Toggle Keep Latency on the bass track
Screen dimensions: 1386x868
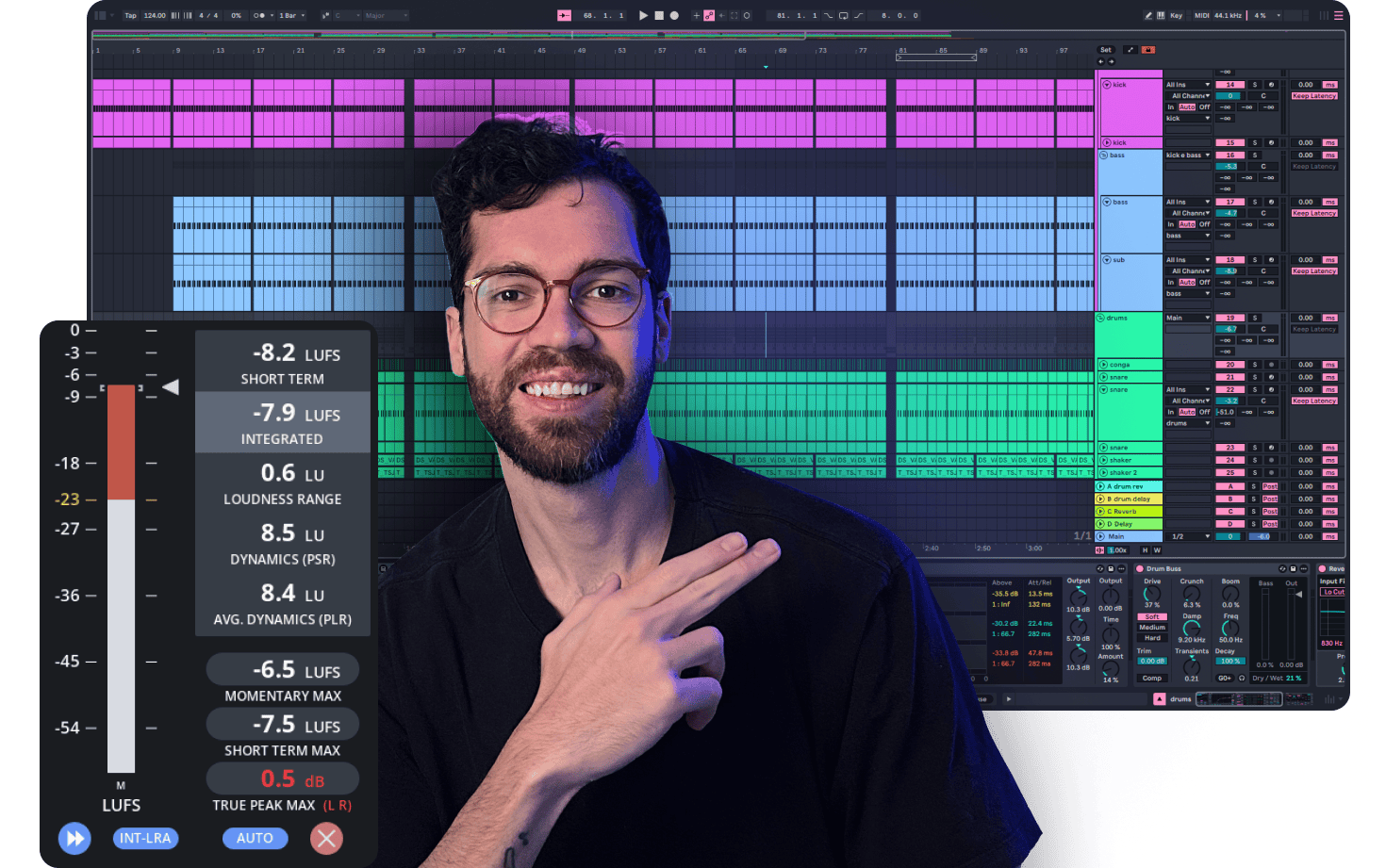[1314, 213]
